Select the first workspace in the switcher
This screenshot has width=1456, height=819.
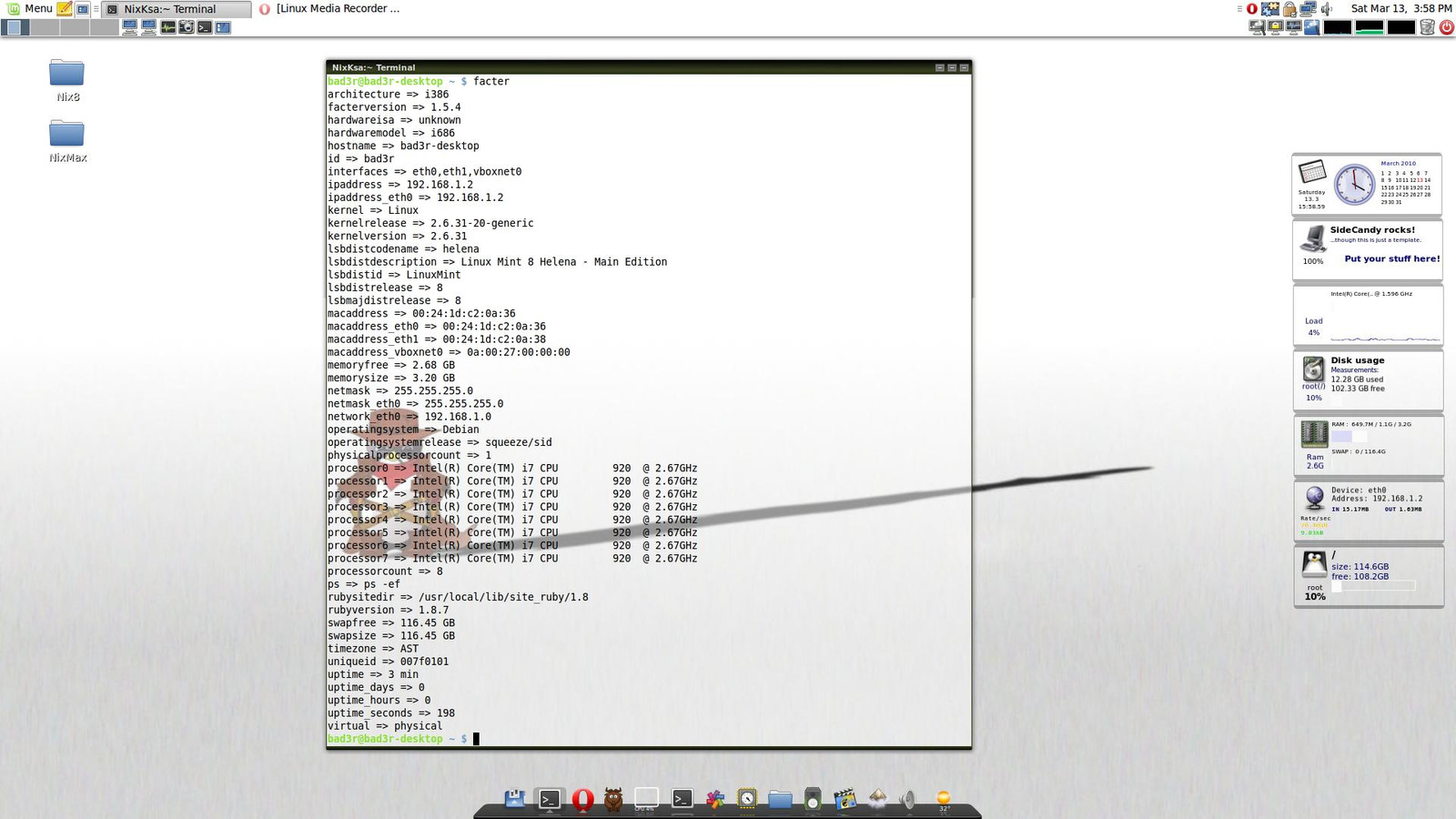(x=14, y=27)
